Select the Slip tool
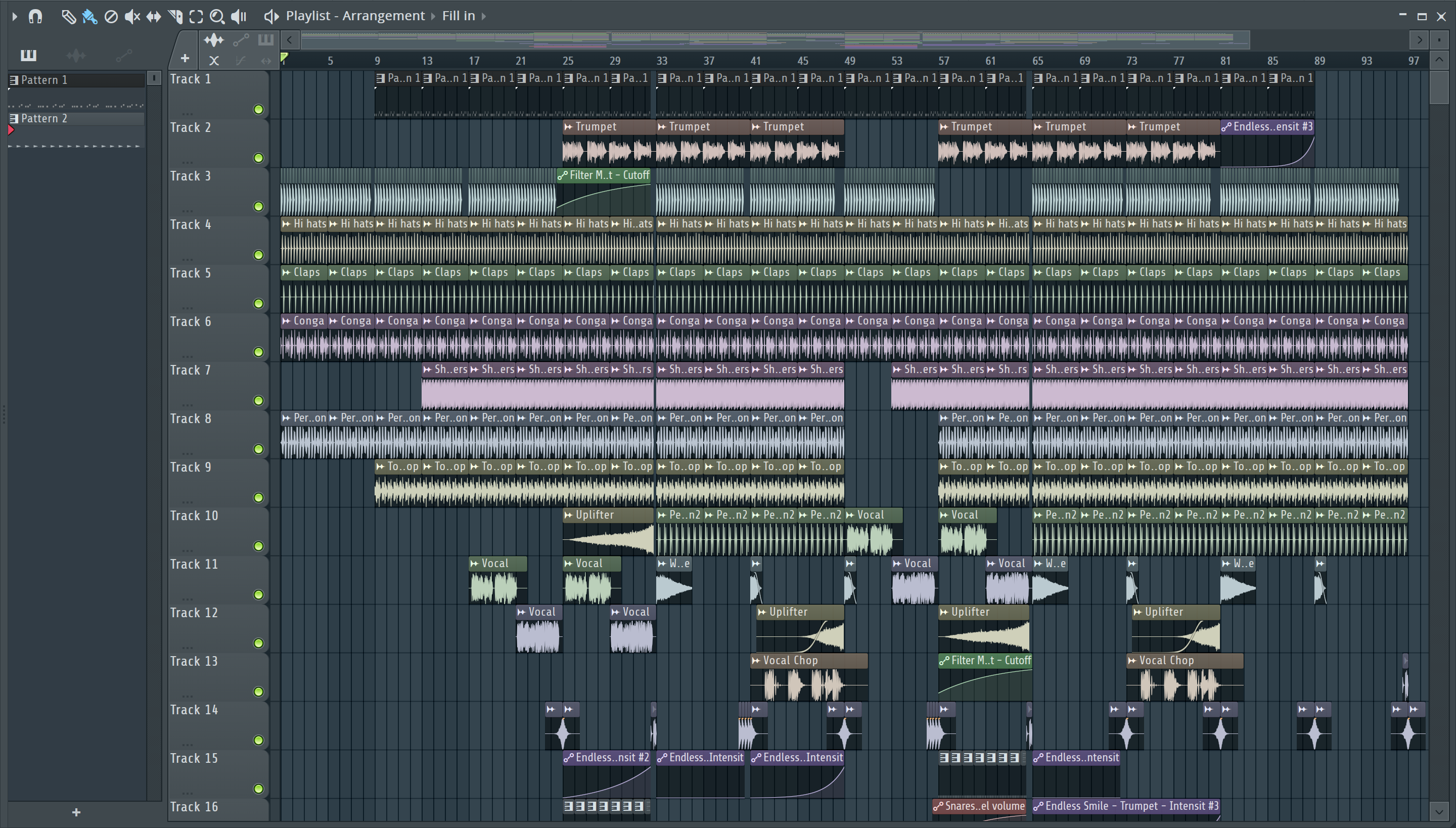 [x=154, y=17]
